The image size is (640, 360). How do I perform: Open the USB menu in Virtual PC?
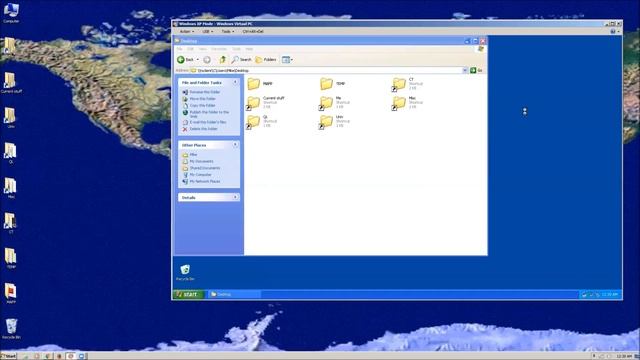tap(207, 31)
